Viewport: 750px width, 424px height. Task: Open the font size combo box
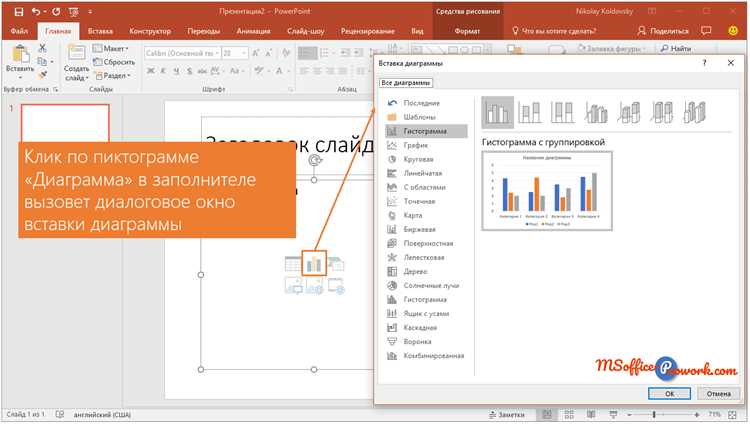[235, 53]
